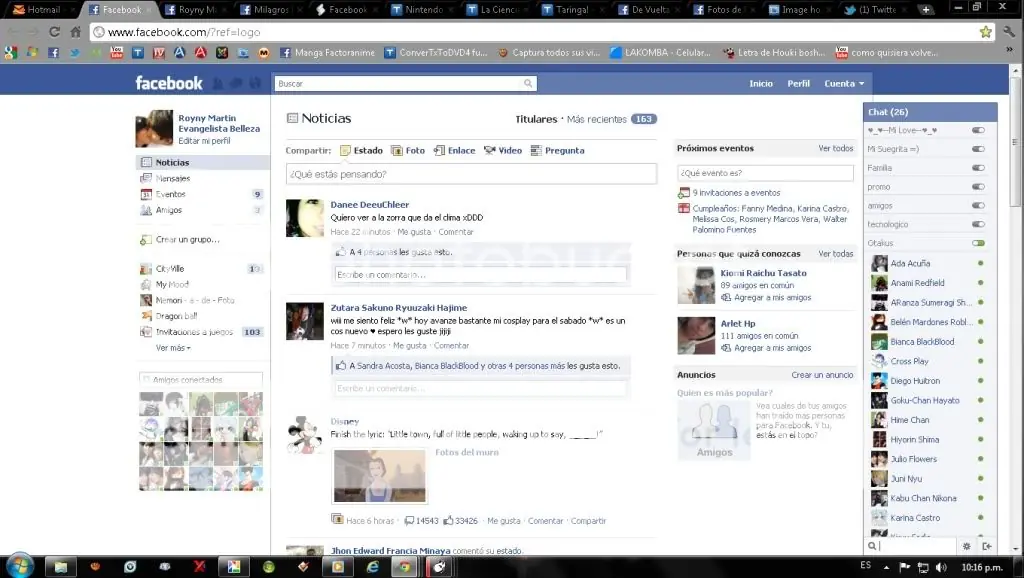This screenshot has width=1024, height=578.
Task: Click Crear un anuncio link
Action: (x=822, y=375)
